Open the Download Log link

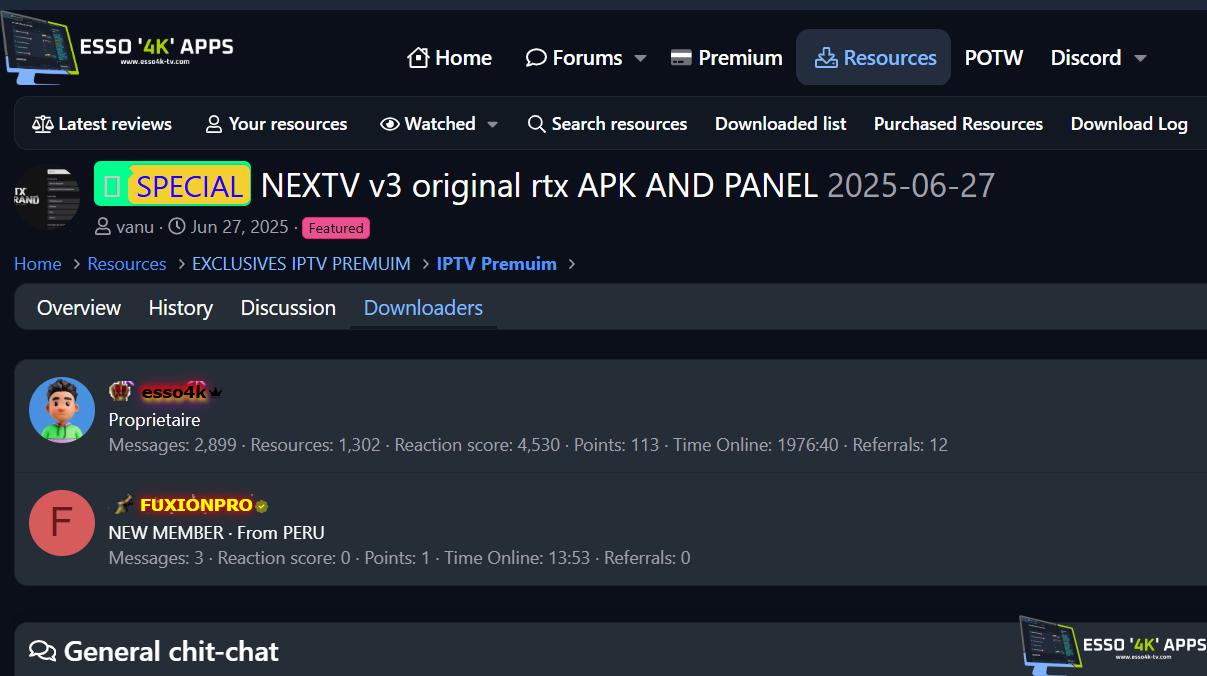[x=1129, y=124]
